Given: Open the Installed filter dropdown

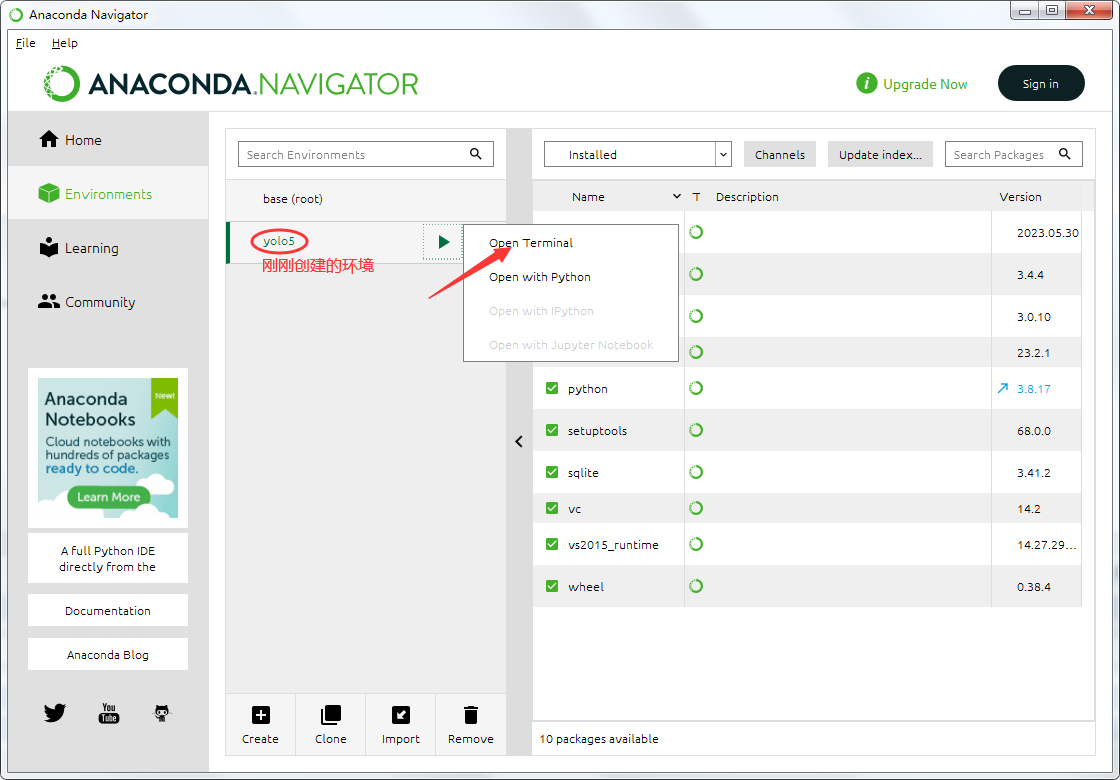Looking at the screenshot, I should (638, 154).
